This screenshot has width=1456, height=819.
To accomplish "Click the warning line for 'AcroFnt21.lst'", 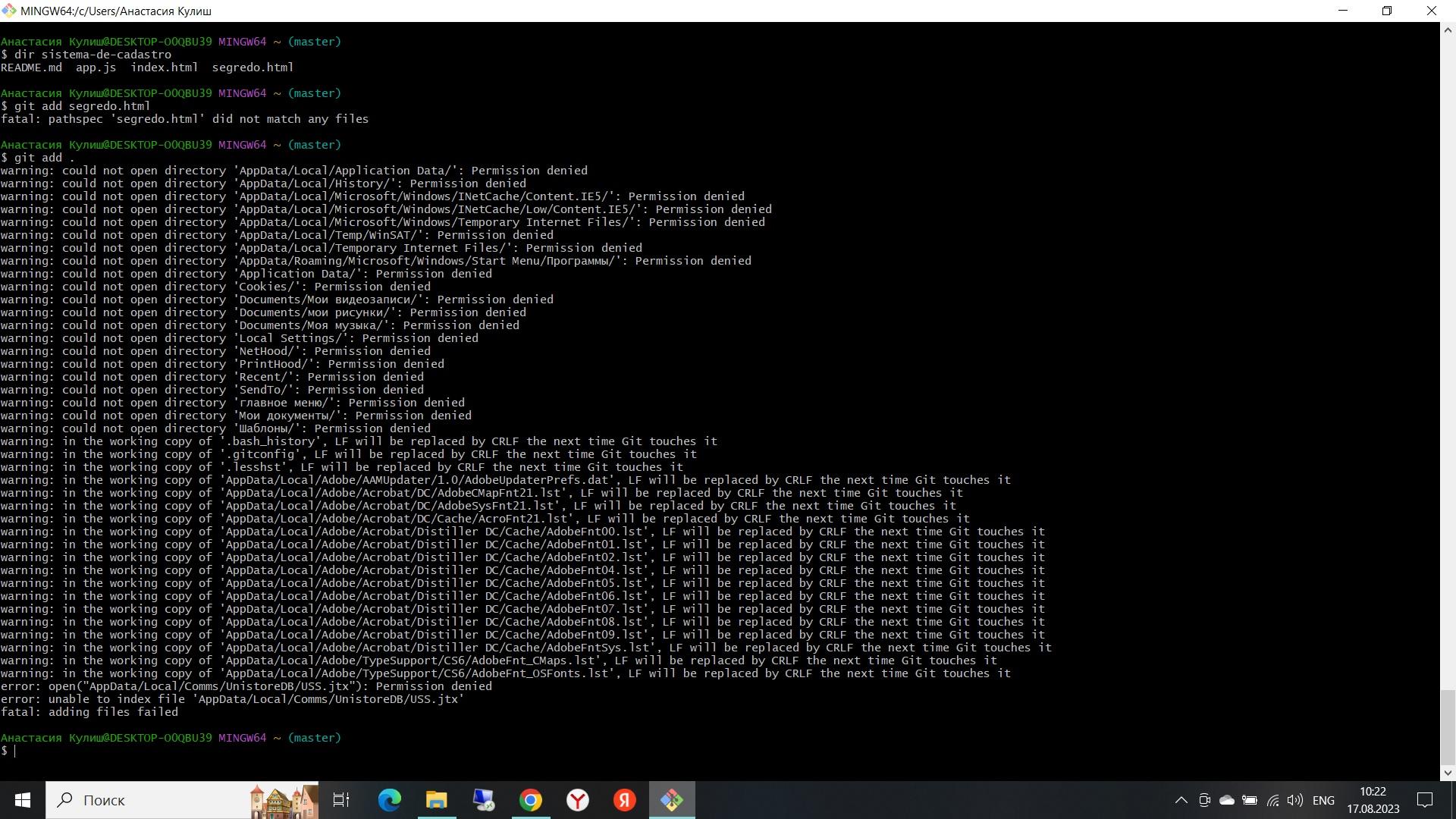I will [x=485, y=519].
